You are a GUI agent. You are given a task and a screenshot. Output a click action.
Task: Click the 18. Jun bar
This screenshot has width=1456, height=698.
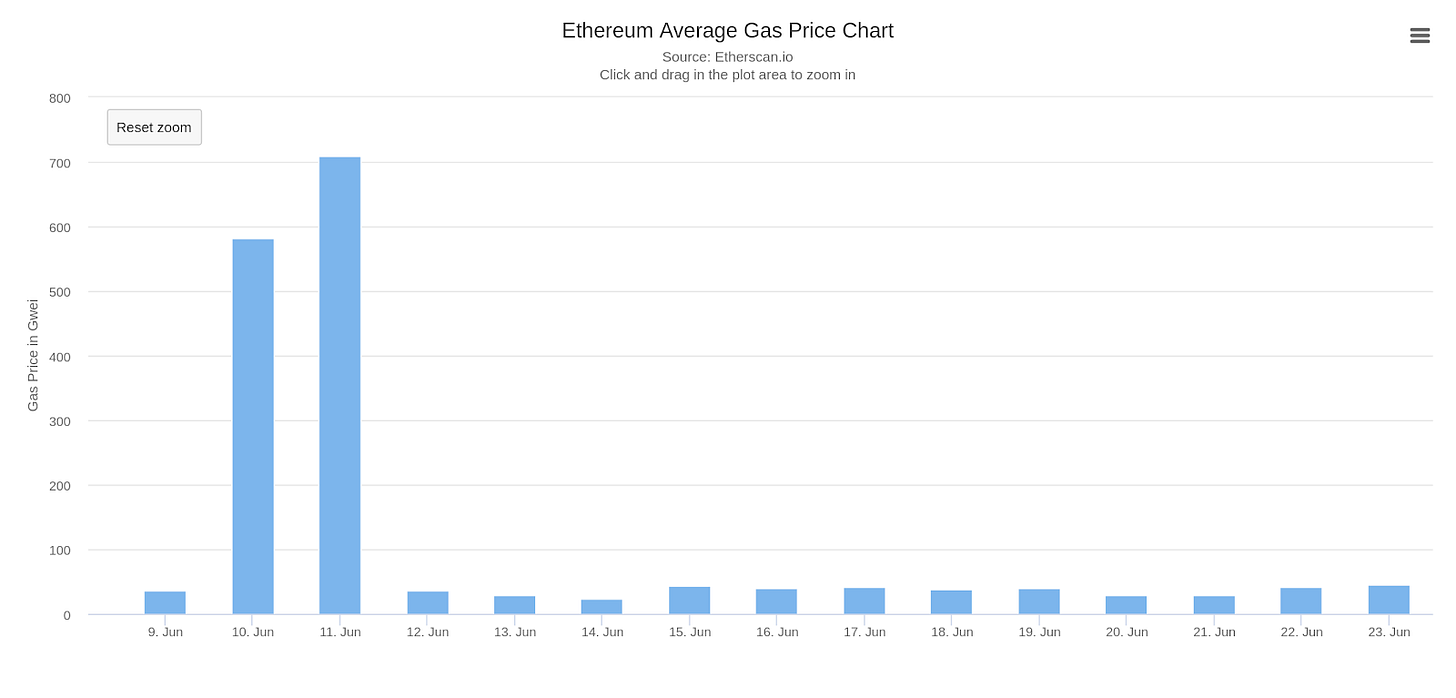click(x=952, y=602)
